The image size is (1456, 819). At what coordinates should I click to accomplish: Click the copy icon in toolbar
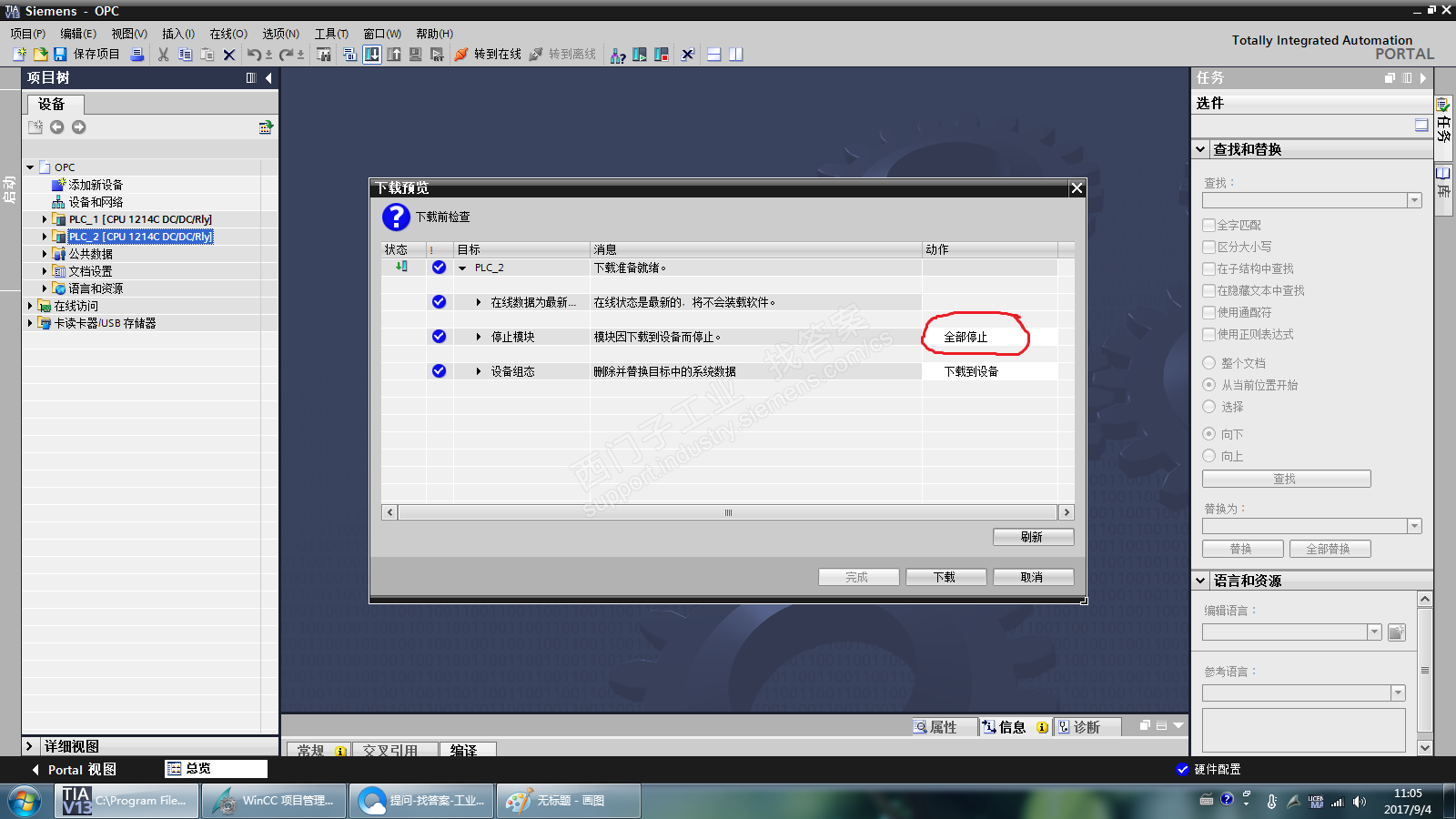pyautogui.click(x=185, y=55)
